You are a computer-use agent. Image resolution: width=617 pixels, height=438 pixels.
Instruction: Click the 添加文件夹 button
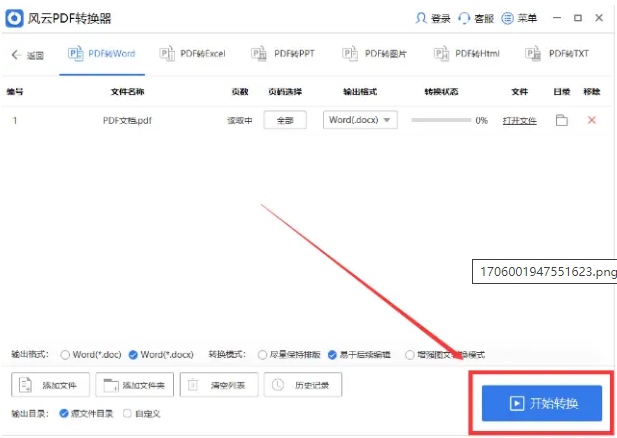click(x=135, y=385)
